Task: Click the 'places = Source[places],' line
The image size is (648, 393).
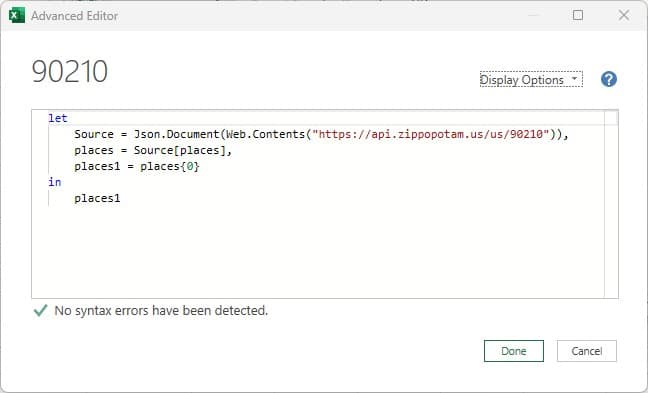Action: point(153,150)
